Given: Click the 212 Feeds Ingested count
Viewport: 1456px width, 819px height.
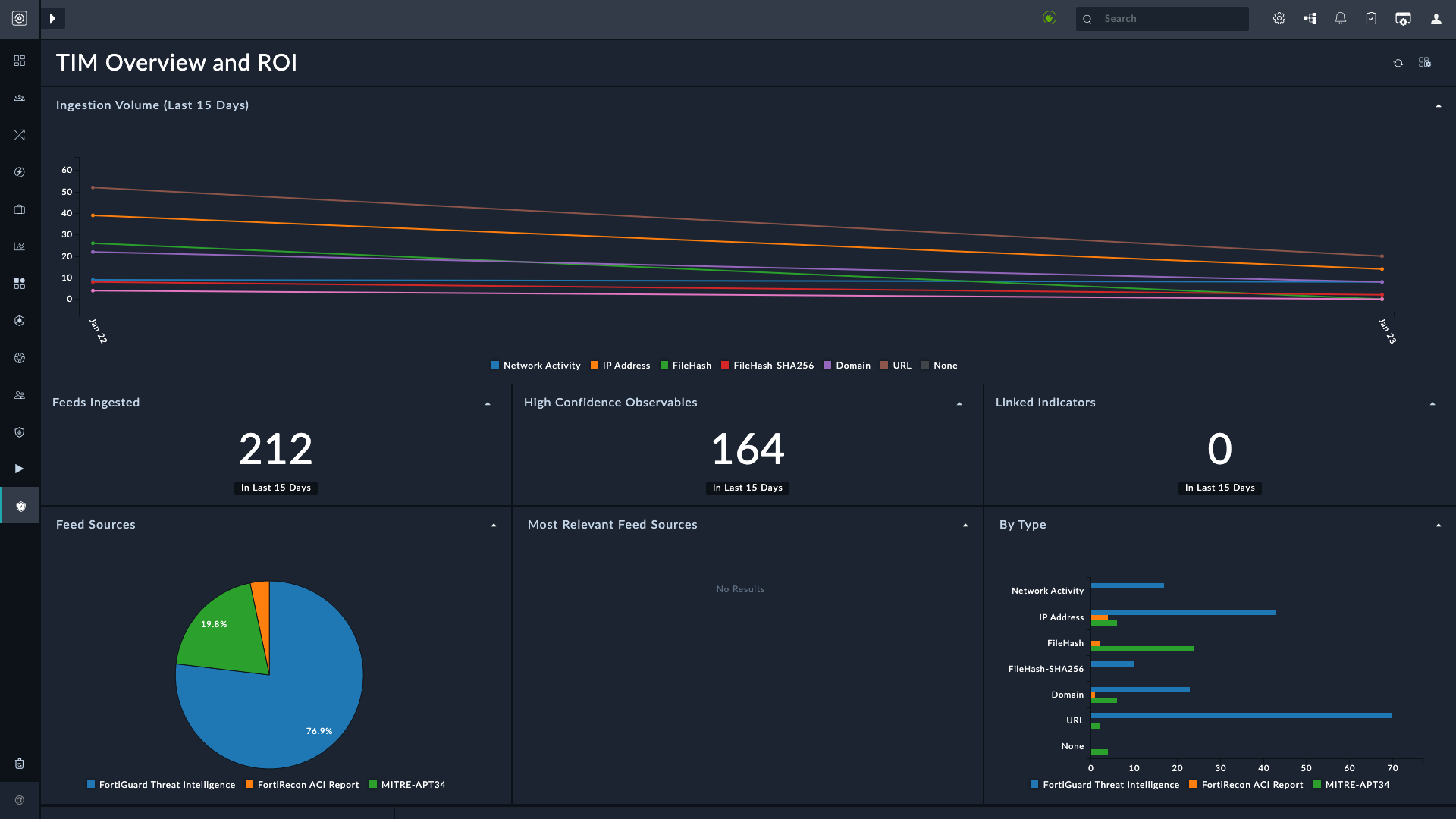Looking at the screenshot, I should point(275,449).
